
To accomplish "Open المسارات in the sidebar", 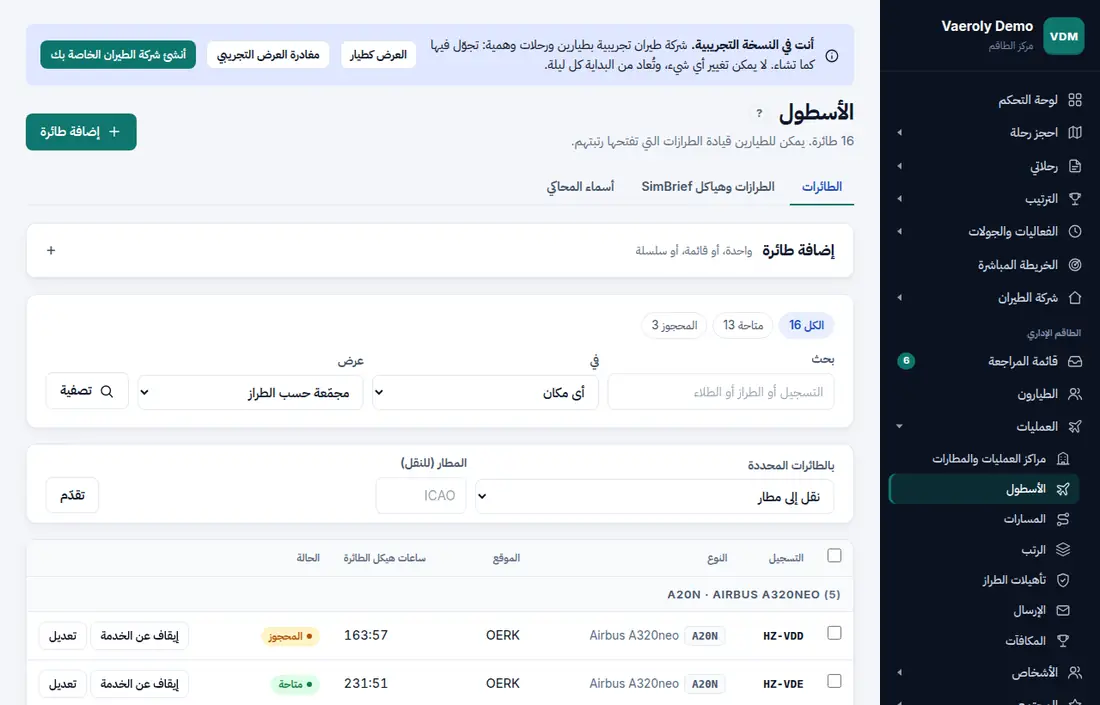I will point(1025,519).
